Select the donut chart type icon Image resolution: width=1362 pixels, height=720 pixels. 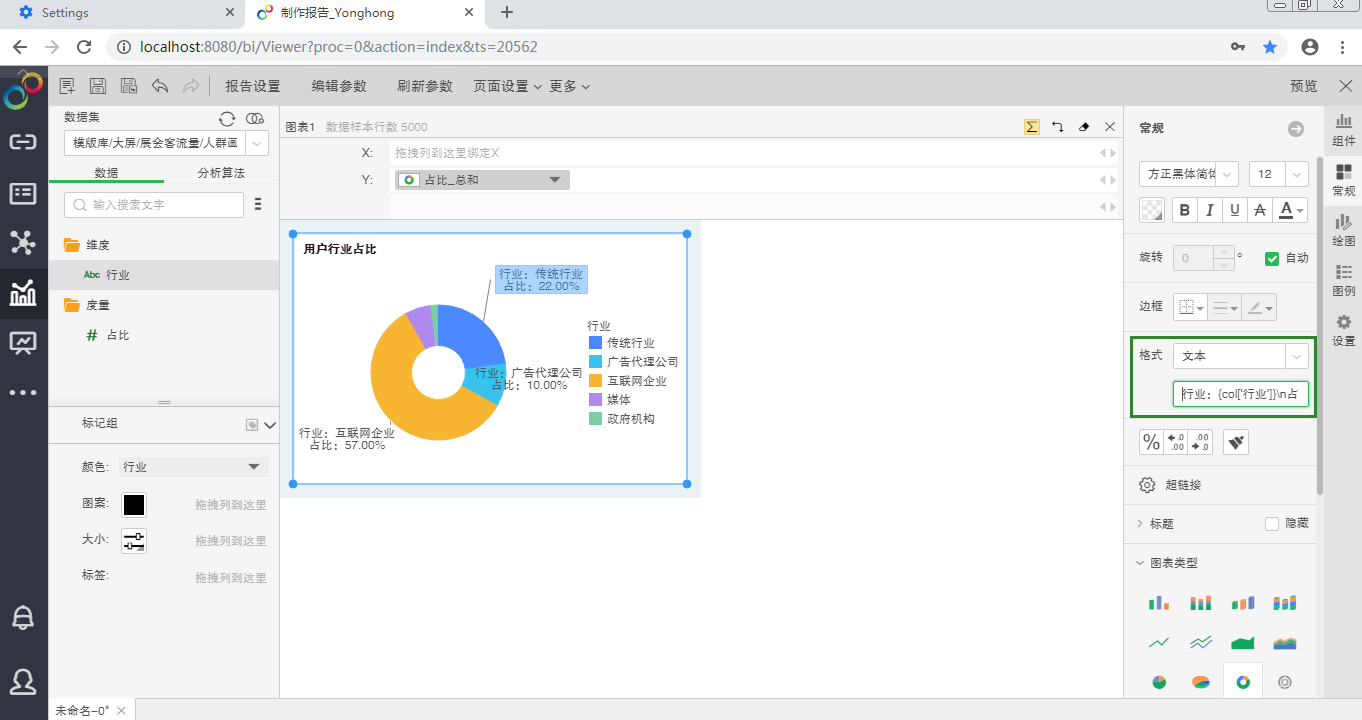tap(1243, 682)
